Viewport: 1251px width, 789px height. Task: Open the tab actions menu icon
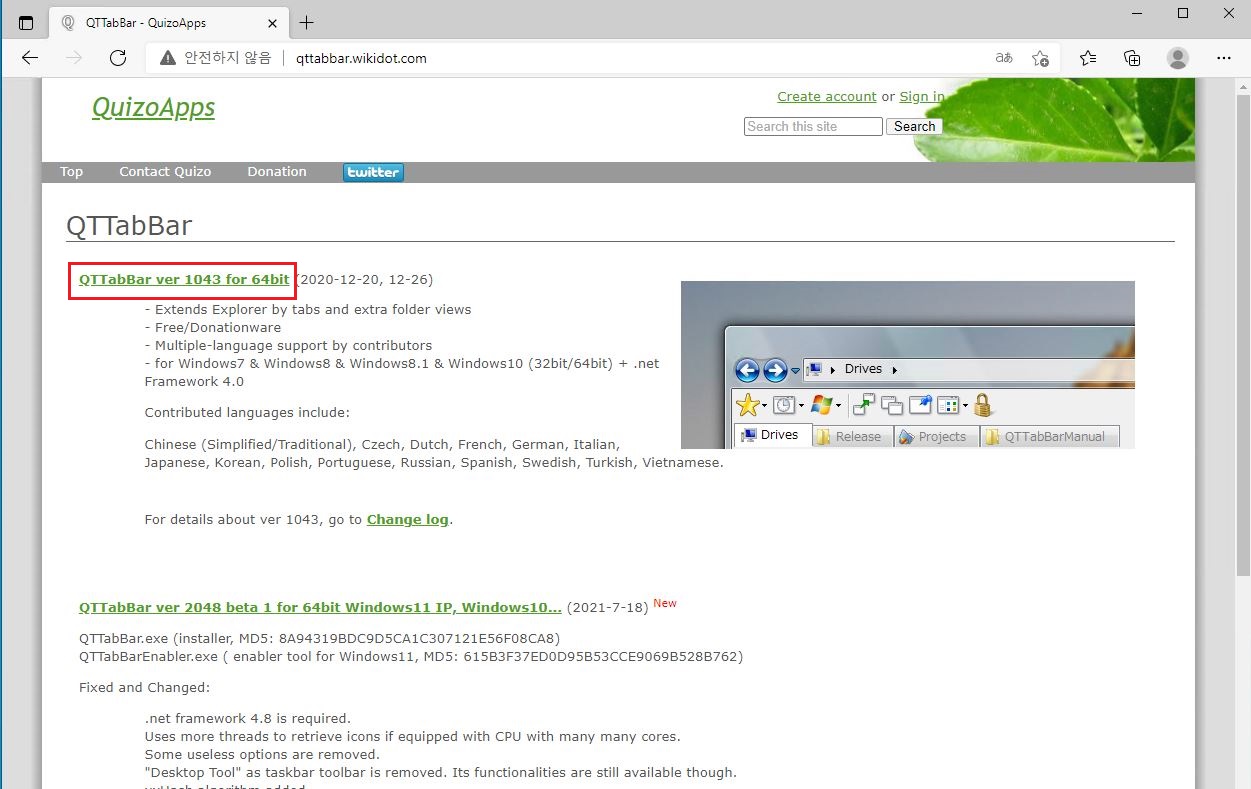click(x=26, y=22)
